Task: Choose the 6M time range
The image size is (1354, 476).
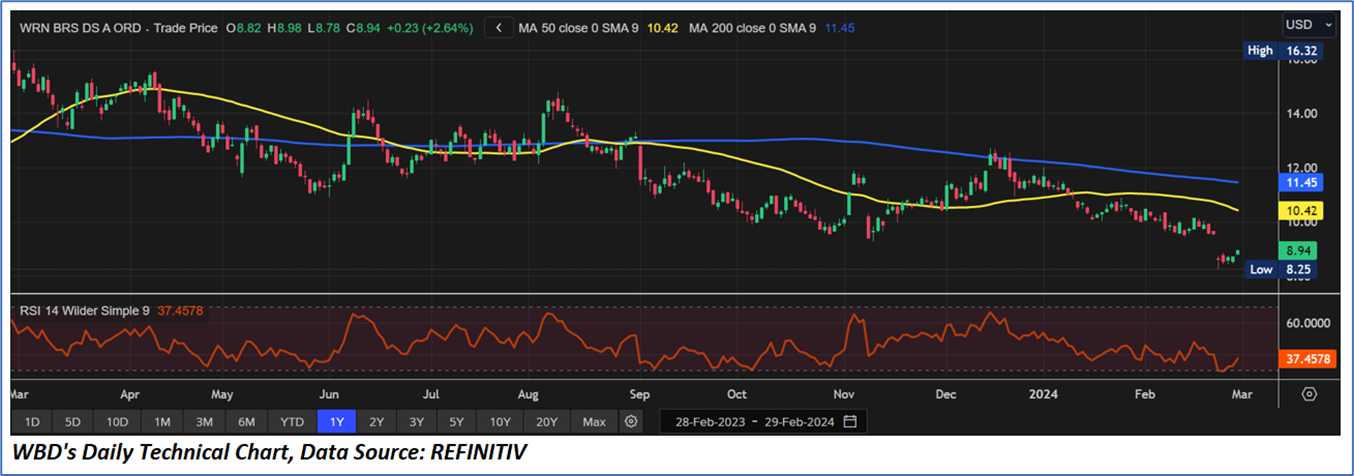Action: (246, 421)
